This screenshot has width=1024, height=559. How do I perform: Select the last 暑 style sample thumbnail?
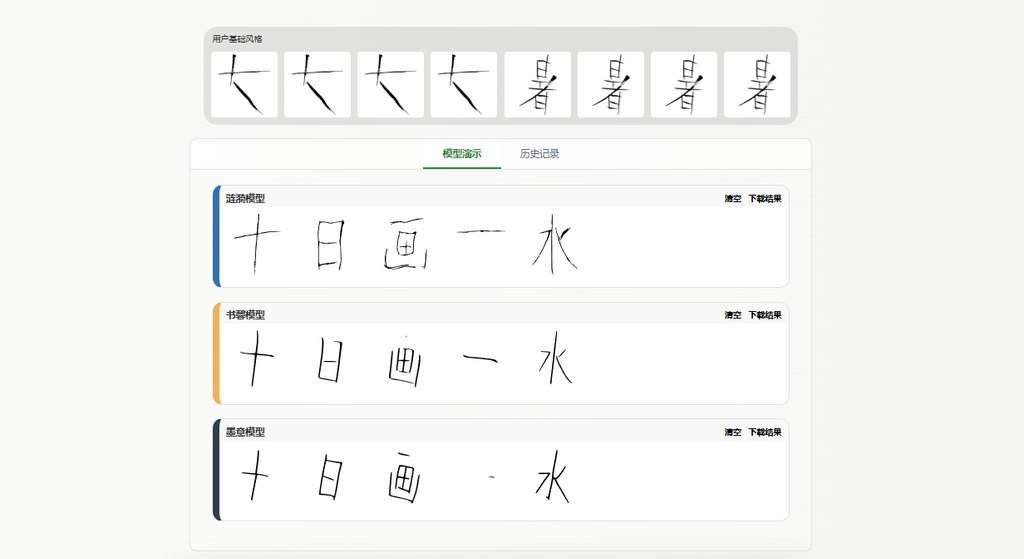coord(757,85)
